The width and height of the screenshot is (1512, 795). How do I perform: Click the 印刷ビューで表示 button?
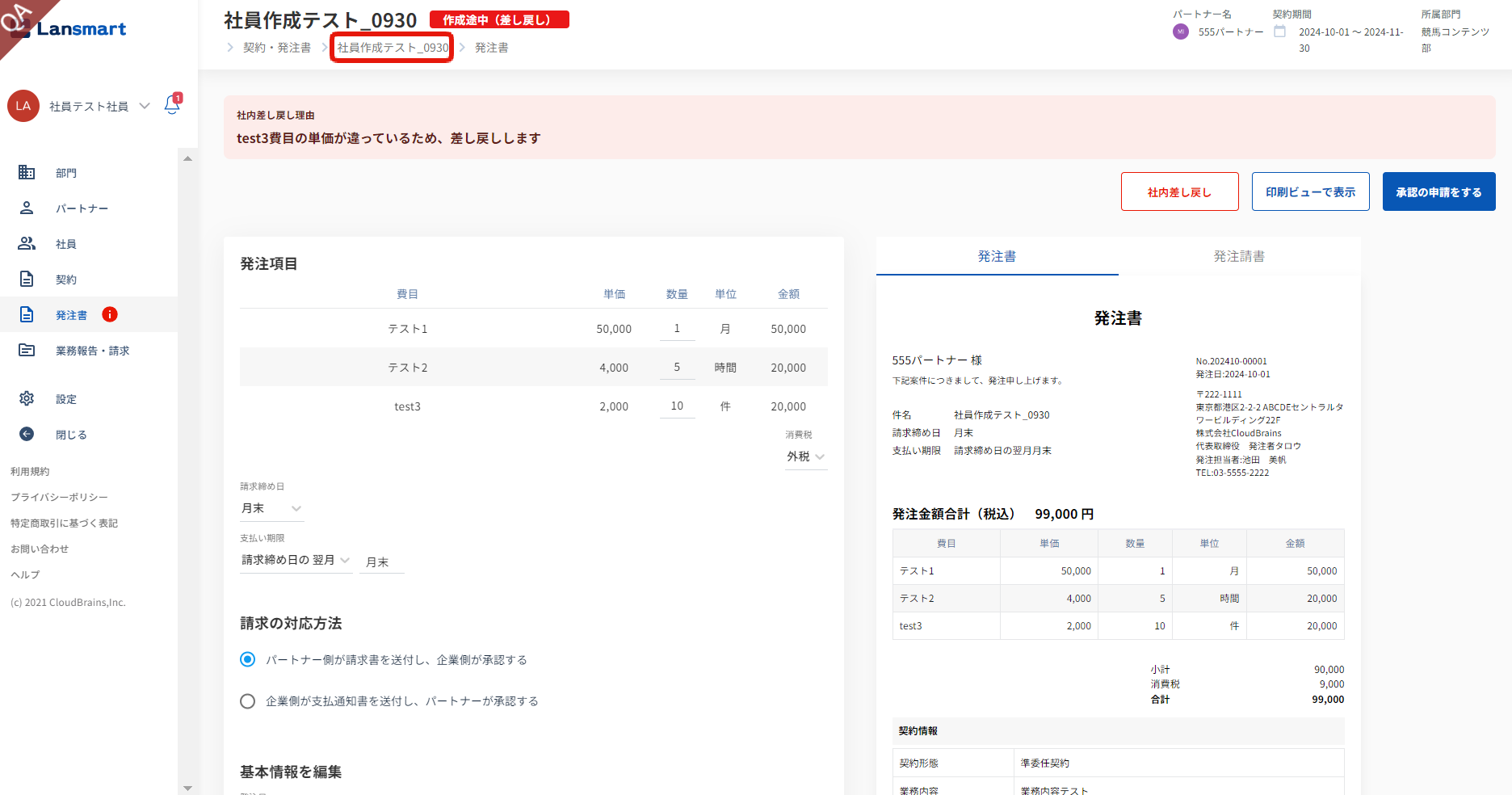coord(1311,191)
